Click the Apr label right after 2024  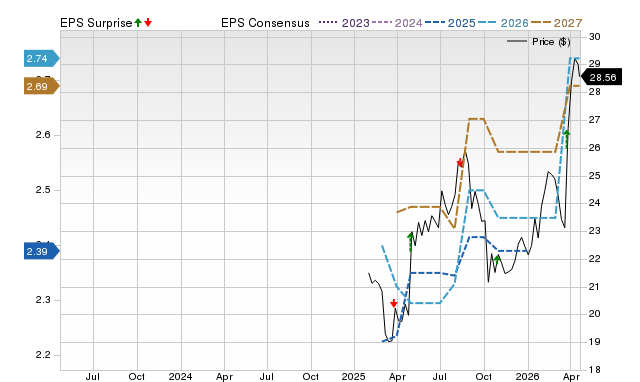224,376
